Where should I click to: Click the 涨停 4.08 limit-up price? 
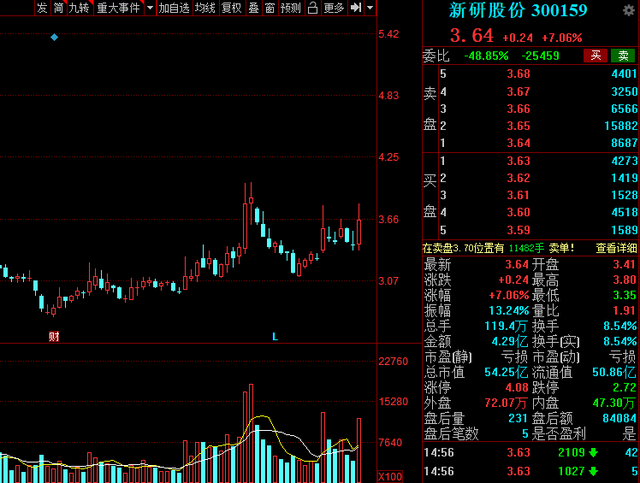517,387
